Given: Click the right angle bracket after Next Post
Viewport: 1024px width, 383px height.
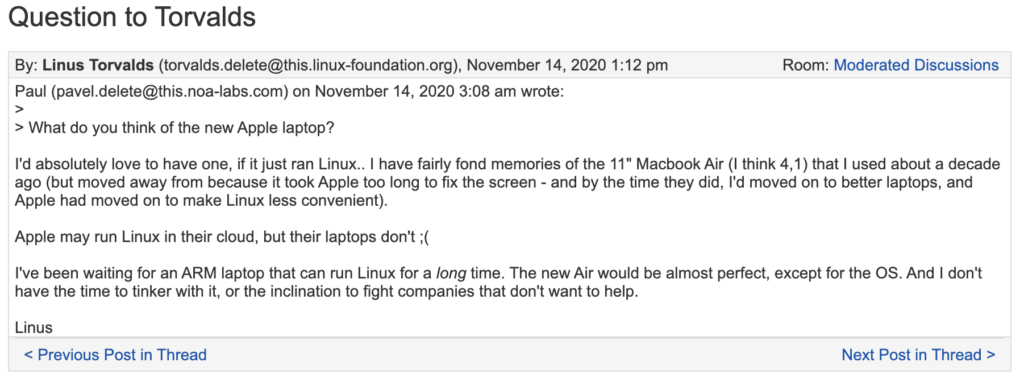Looking at the screenshot, I should 991,355.
